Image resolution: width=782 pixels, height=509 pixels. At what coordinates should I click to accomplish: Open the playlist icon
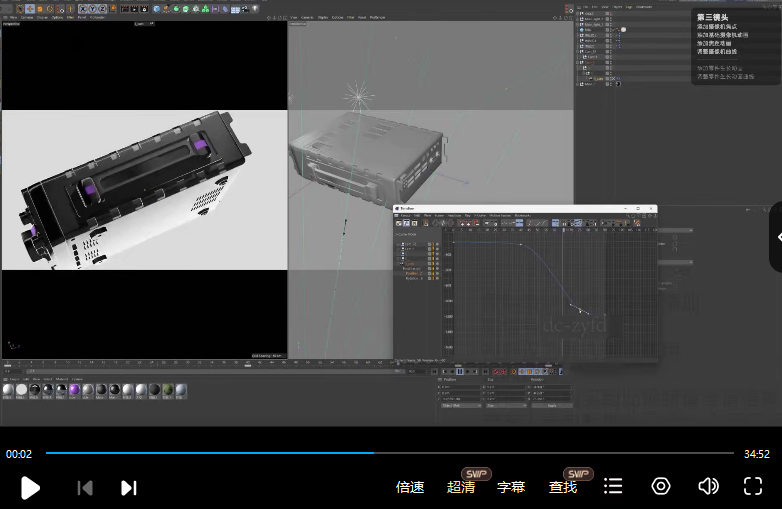click(x=613, y=486)
